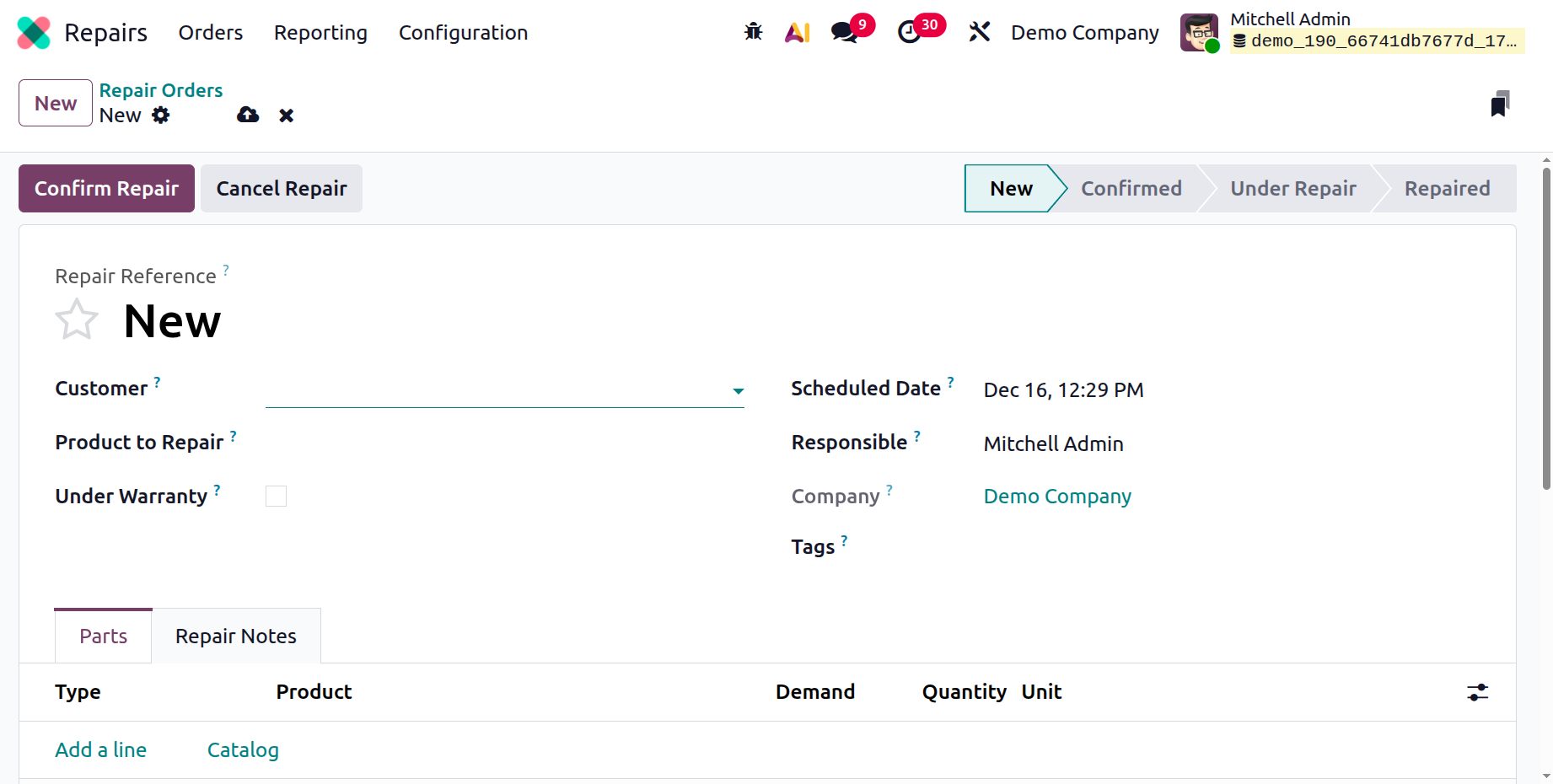The height and width of the screenshot is (784, 1553).
Task: Save the record with the cloud icon
Action: pyautogui.click(x=247, y=115)
